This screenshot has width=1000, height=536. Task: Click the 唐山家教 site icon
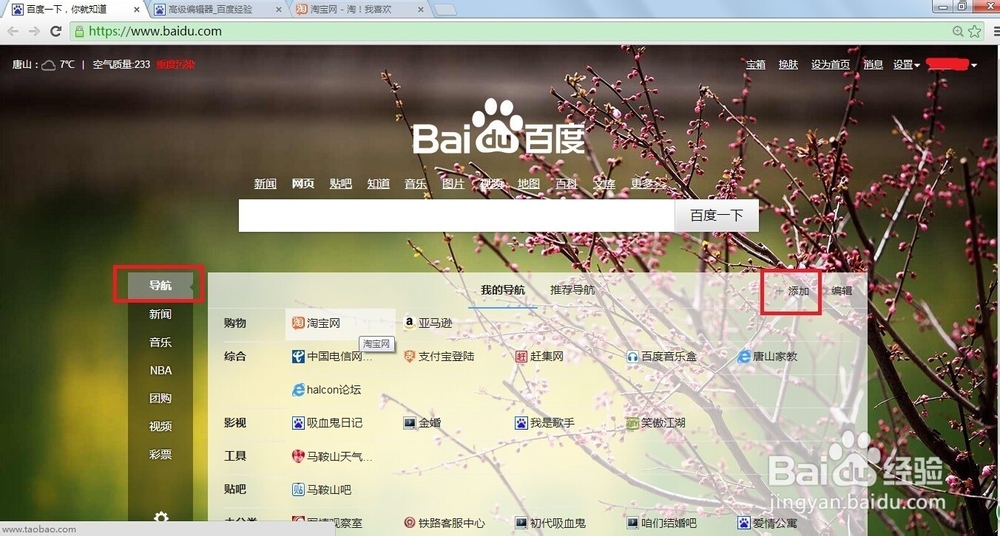[744, 356]
